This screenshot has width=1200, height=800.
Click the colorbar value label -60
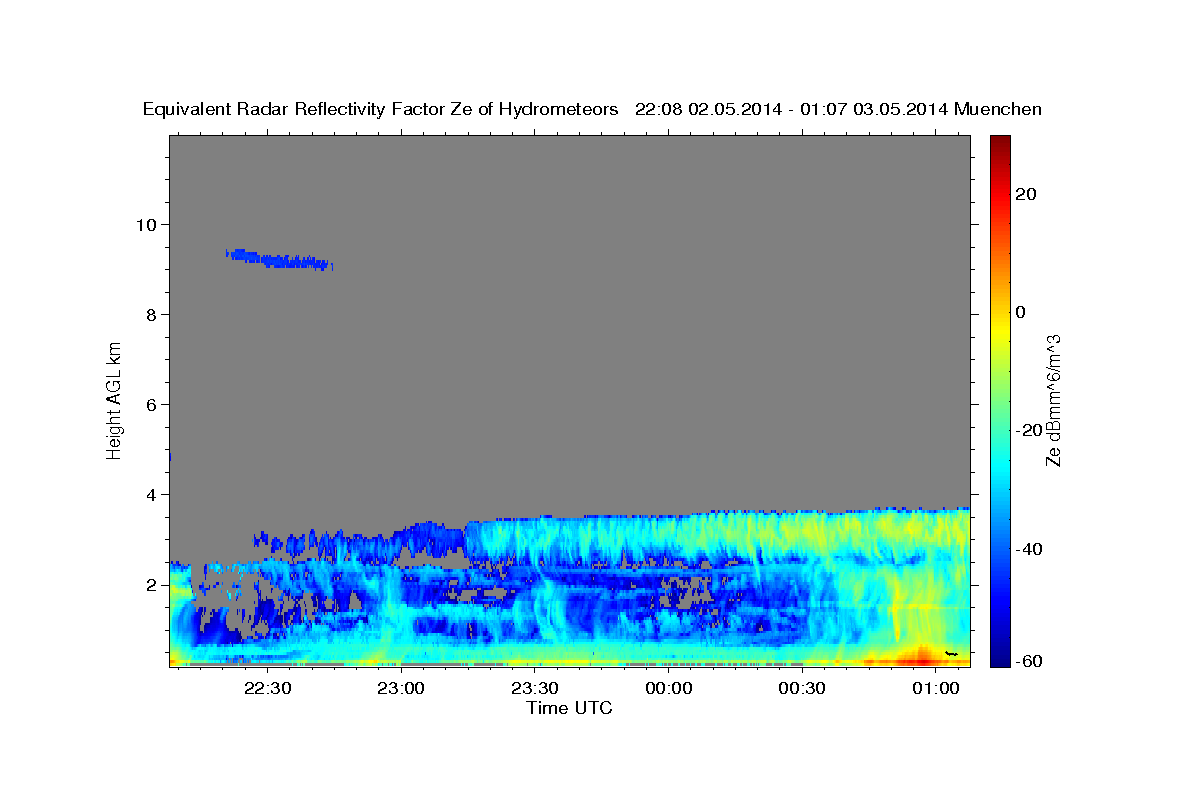1028,661
